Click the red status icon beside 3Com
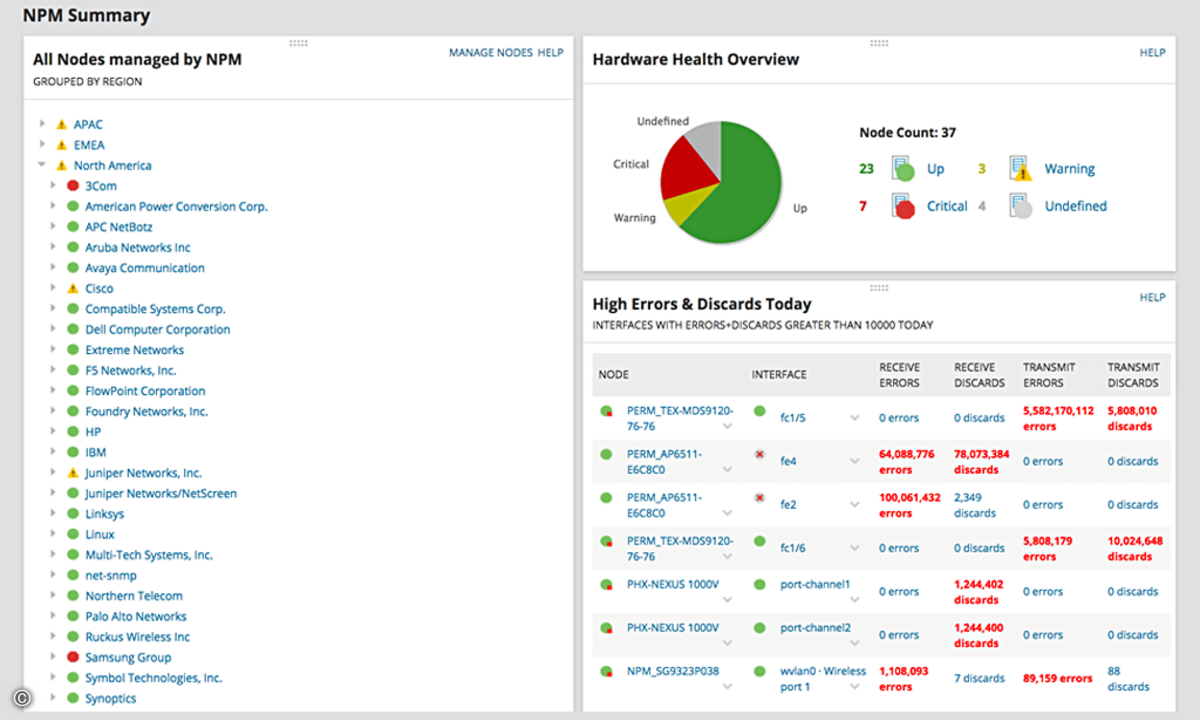Screen dimensions: 1200x720 tap(72, 186)
